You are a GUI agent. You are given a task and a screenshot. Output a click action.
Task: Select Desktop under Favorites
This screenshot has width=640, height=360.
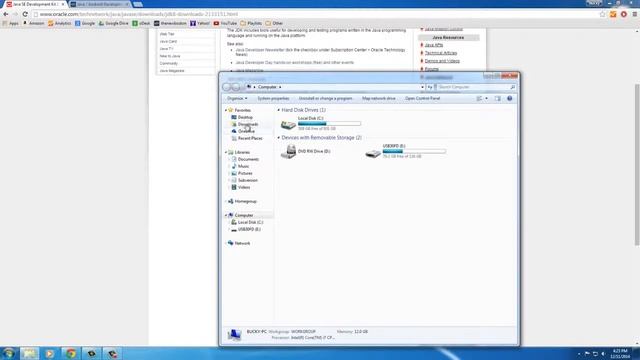pyautogui.click(x=245, y=117)
